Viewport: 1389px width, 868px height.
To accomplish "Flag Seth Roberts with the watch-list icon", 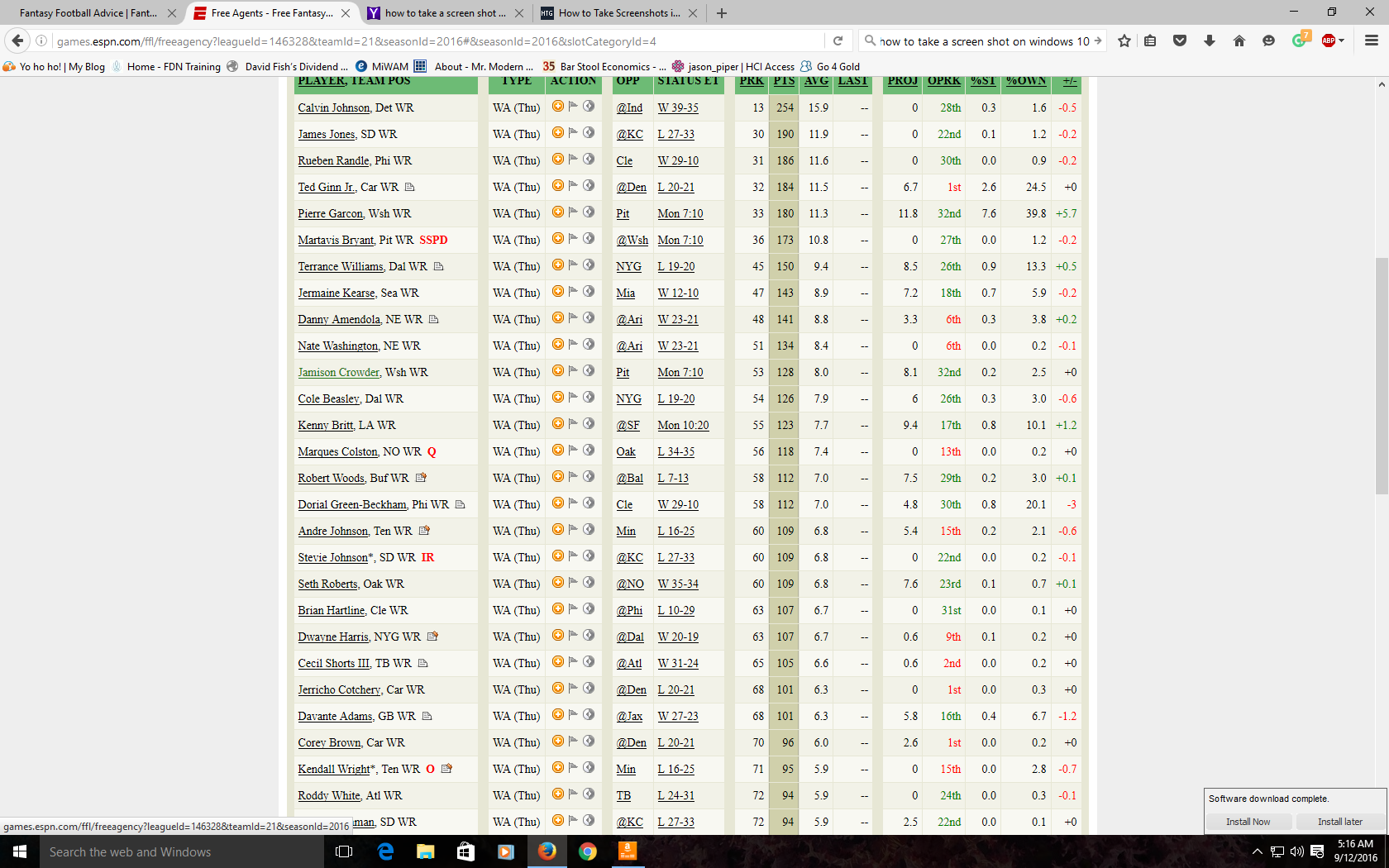I will 573,582.
